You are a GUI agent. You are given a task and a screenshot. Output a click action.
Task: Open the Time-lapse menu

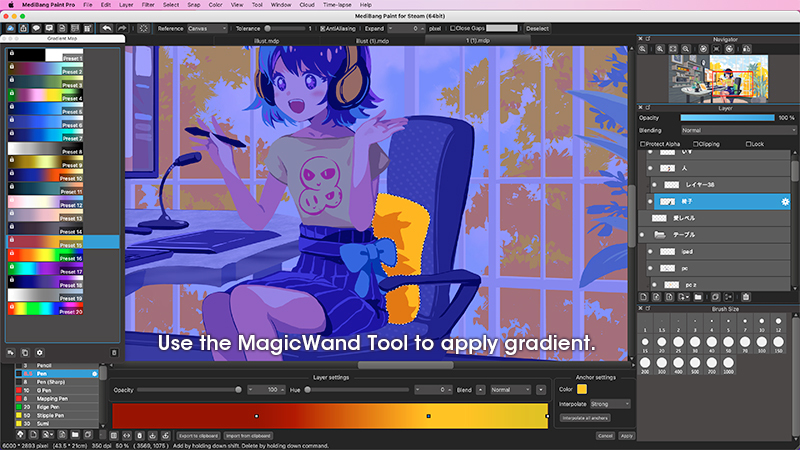337,5
